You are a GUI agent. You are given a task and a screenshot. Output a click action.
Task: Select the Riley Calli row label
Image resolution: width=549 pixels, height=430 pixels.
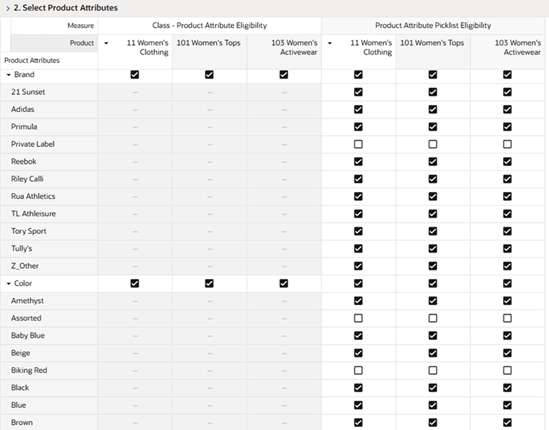point(27,179)
